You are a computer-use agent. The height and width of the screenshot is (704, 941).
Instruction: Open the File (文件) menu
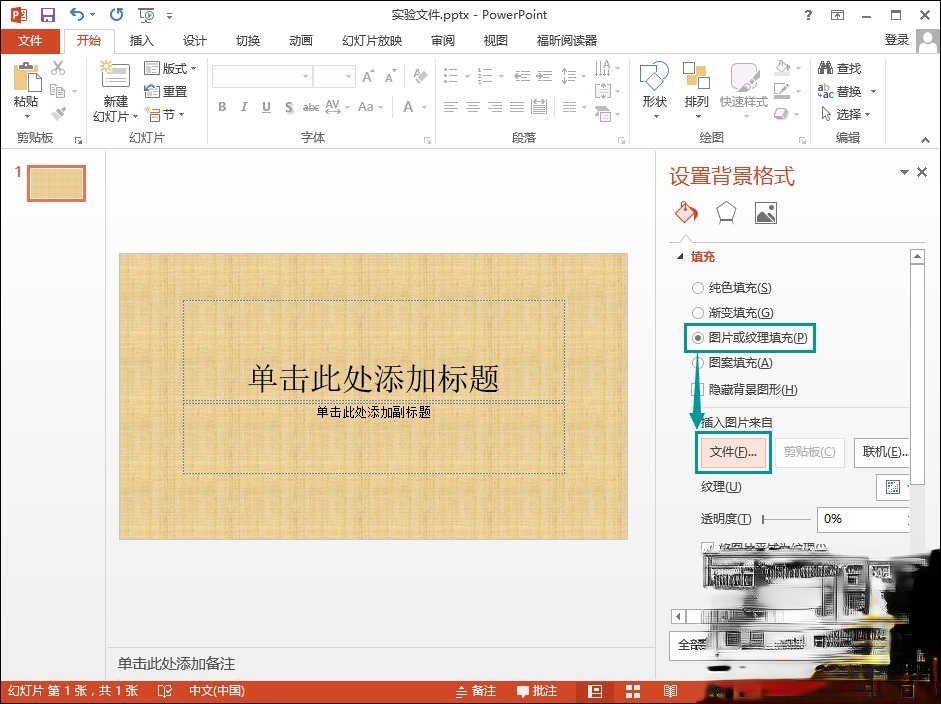click(31, 41)
